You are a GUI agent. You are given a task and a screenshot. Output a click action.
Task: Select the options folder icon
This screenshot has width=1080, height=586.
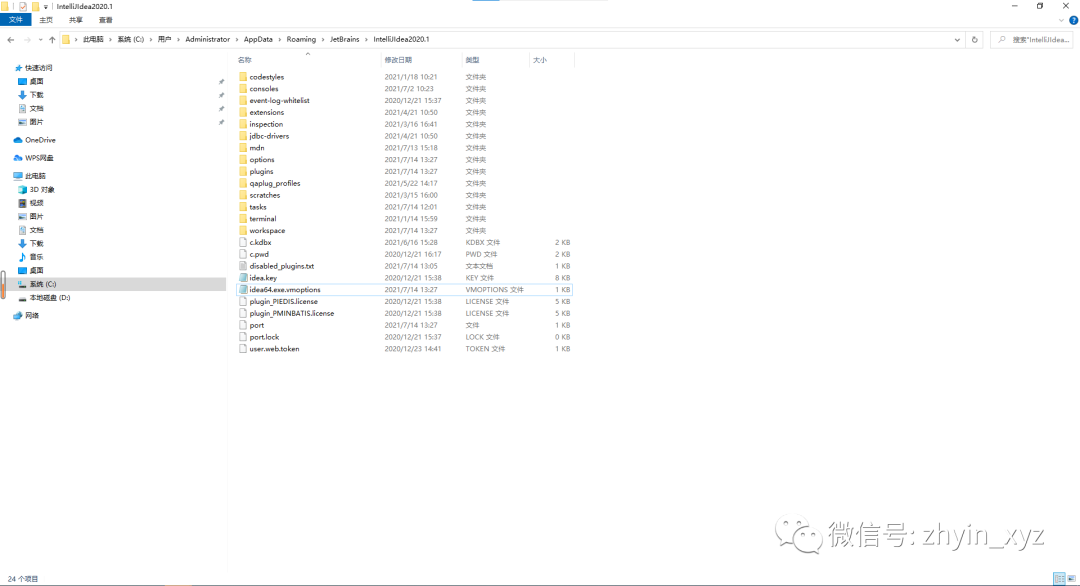coord(242,160)
